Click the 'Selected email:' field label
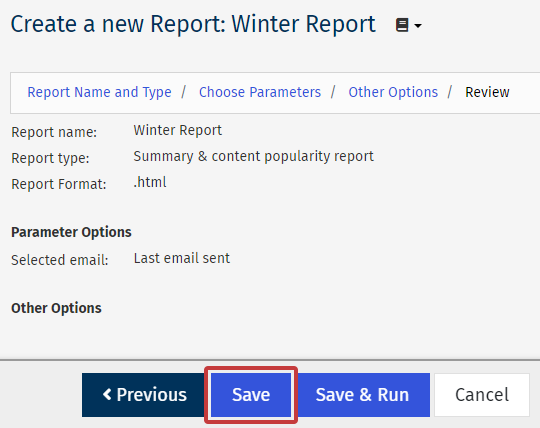This screenshot has width=540, height=428. pos(60,260)
